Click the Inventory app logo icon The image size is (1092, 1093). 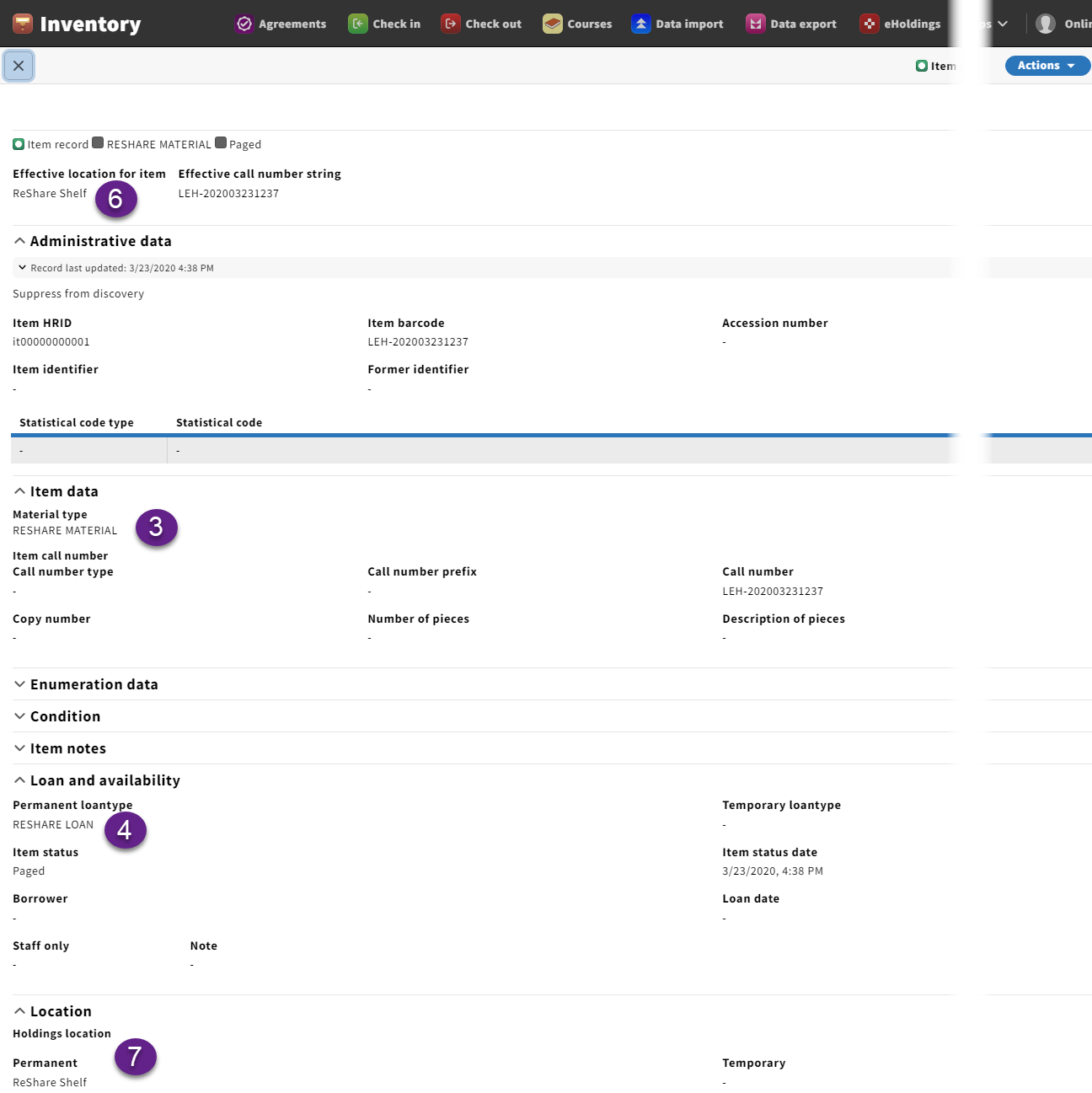tap(23, 24)
